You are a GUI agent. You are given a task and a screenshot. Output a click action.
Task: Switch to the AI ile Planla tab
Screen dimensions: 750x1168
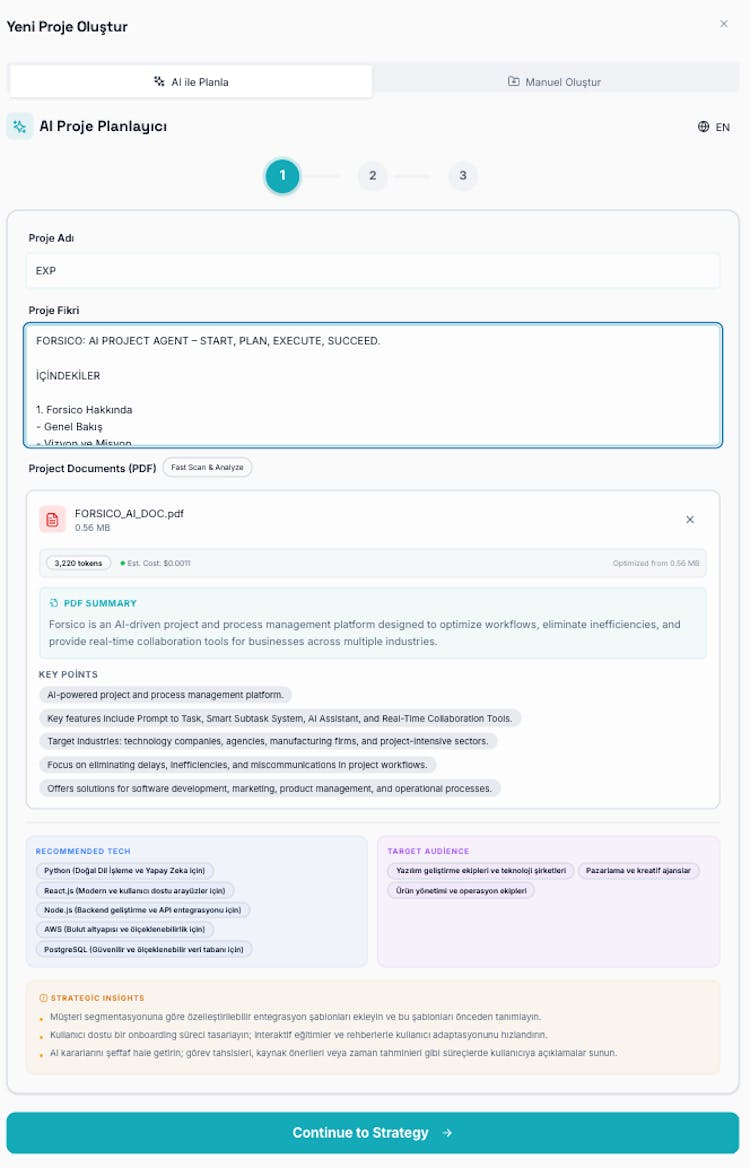[x=191, y=82]
